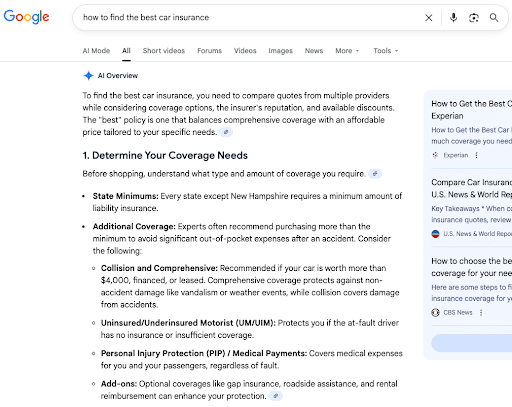Click 'Personal Injury Protection (PIP) / Medical Payments:' text
Image resolution: width=512 pixels, height=407 pixels.
[x=204, y=353]
